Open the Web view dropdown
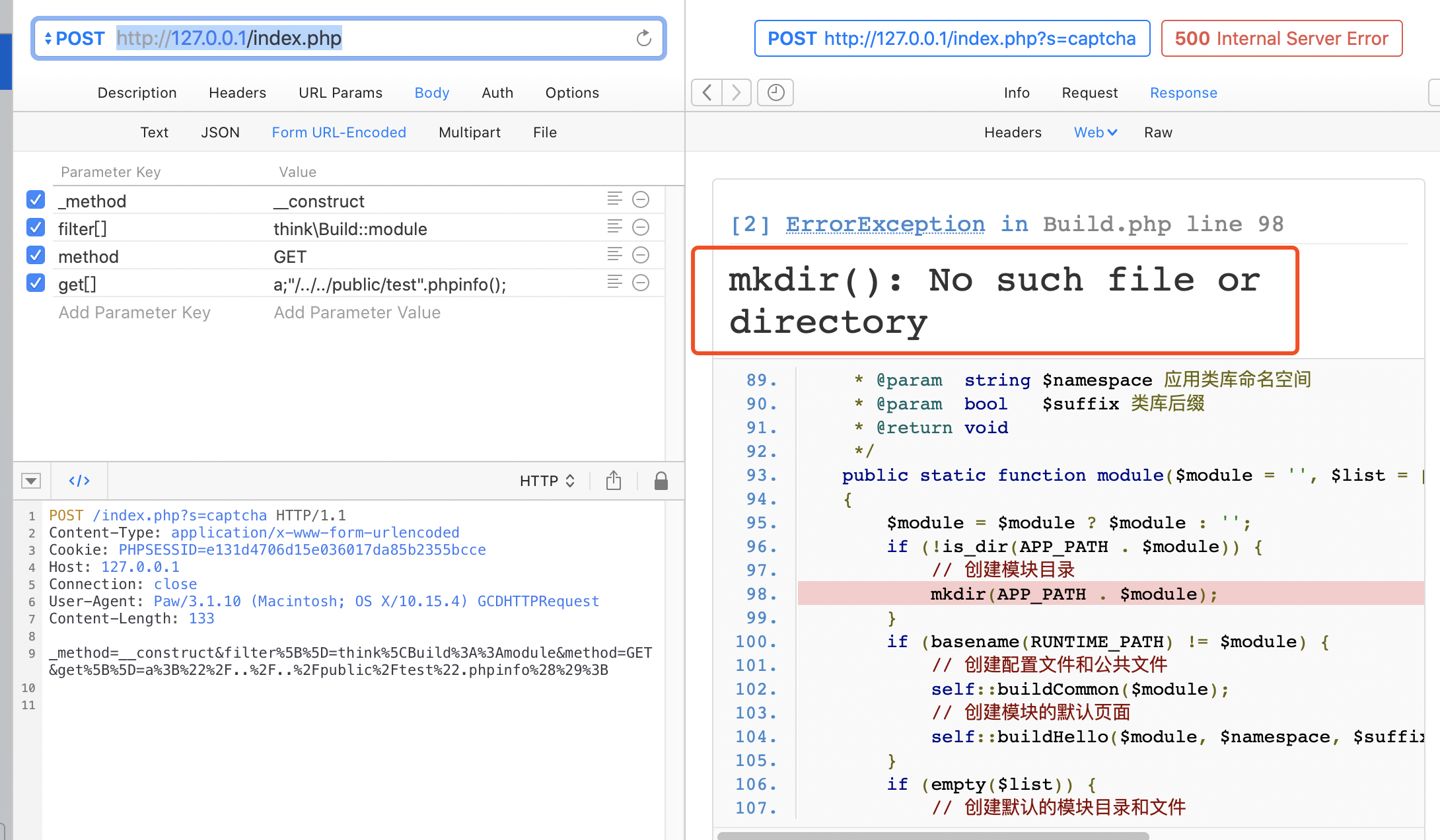The image size is (1440, 840). coord(1095,132)
